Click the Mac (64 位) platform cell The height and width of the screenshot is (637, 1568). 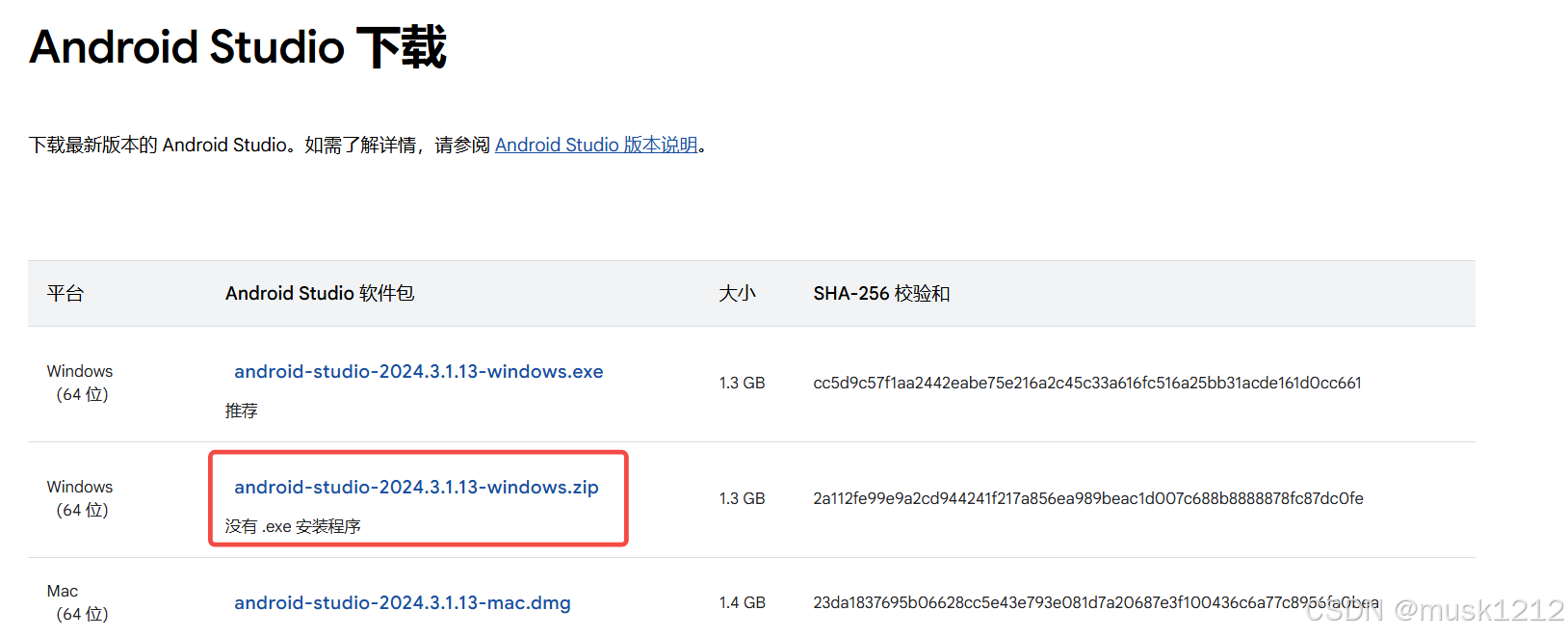pyautogui.click(x=77, y=602)
